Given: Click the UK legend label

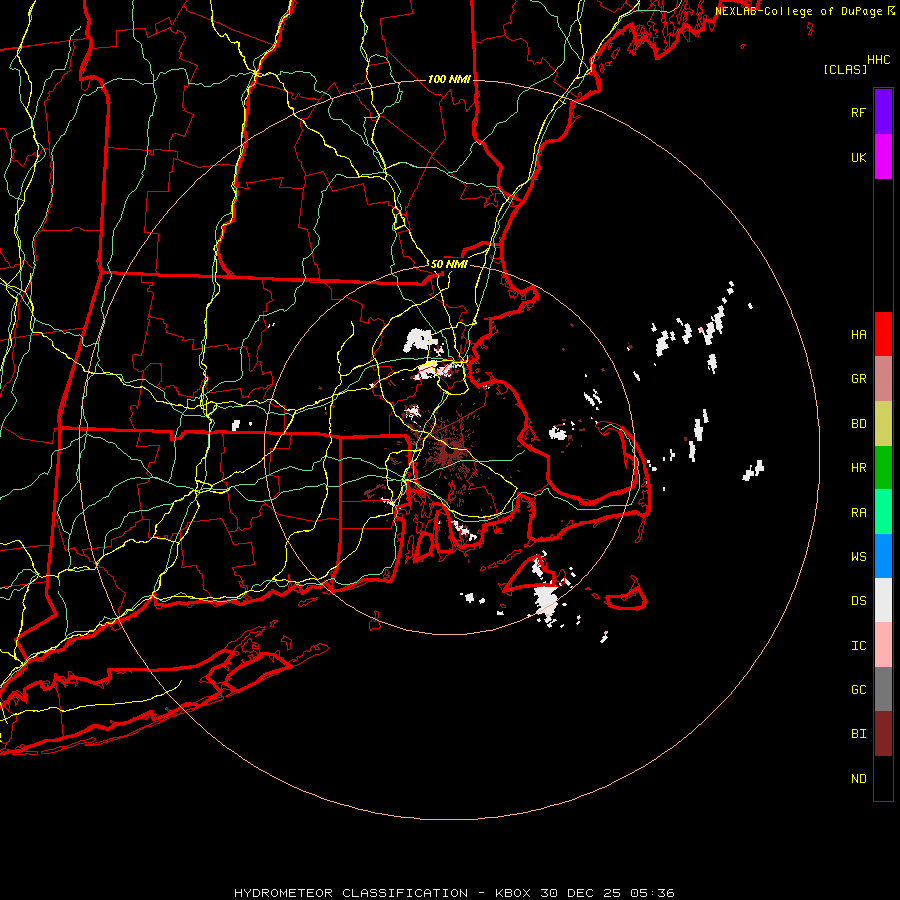Looking at the screenshot, I should point(859,157).
